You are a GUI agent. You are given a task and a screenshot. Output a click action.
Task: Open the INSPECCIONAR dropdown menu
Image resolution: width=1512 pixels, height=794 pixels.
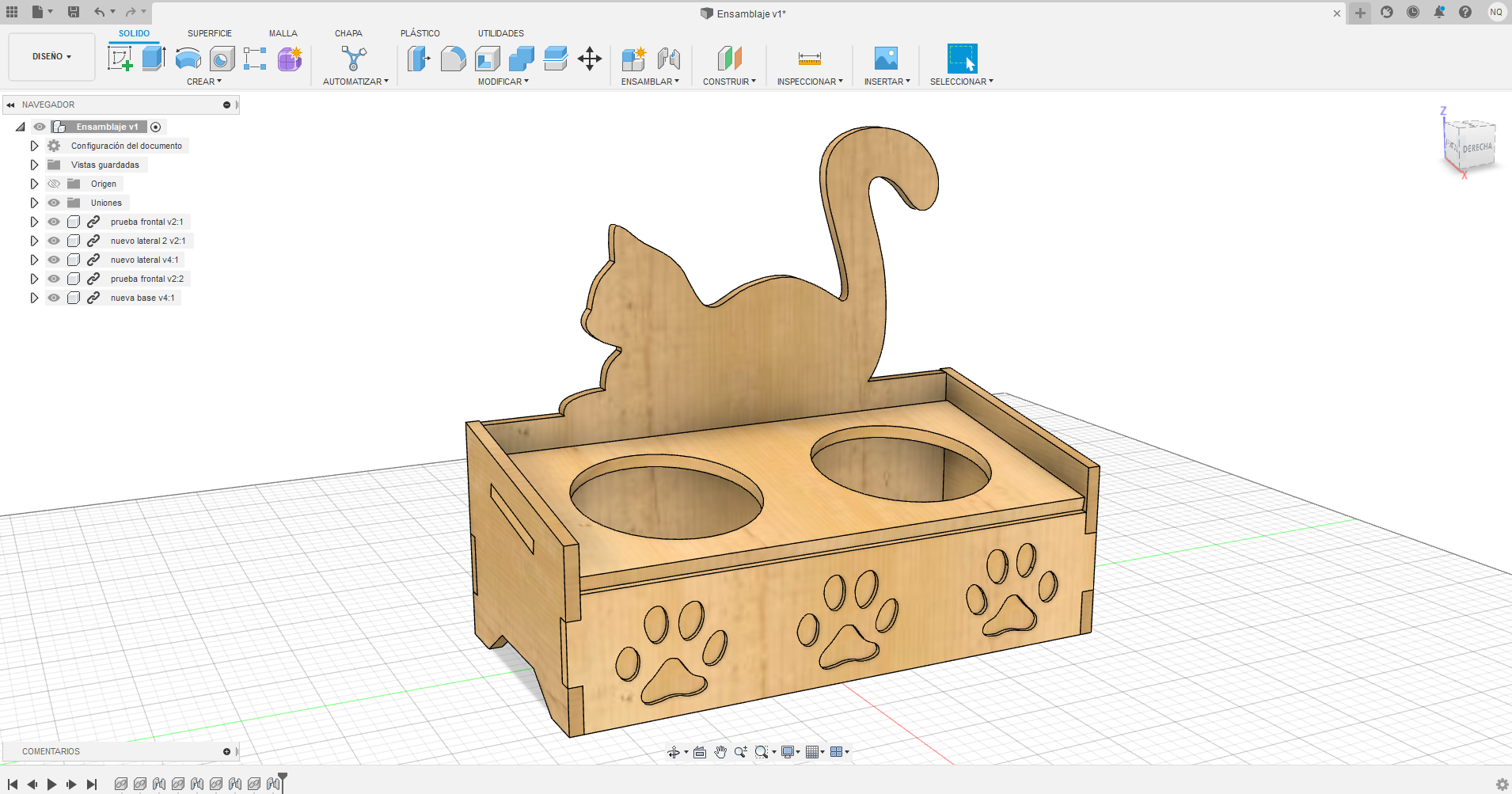(x=810, y=82)
